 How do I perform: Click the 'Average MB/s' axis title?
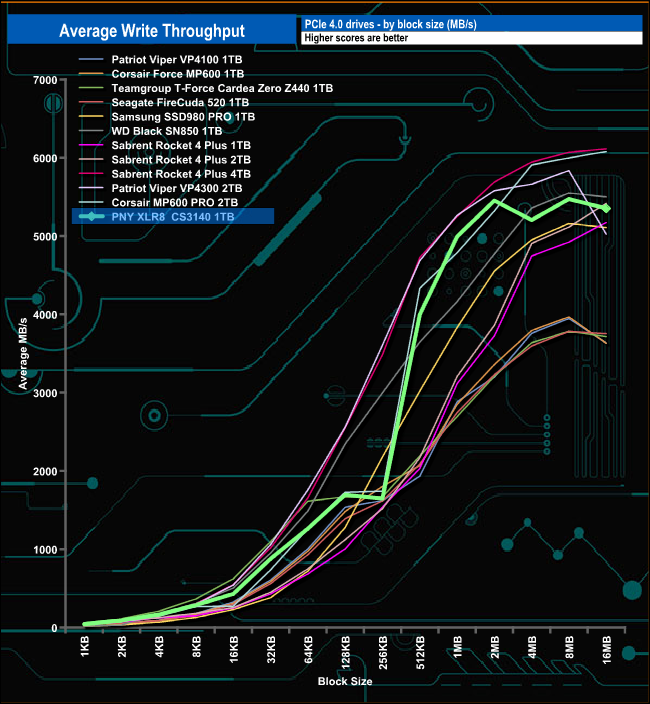[x=23, y=353]
